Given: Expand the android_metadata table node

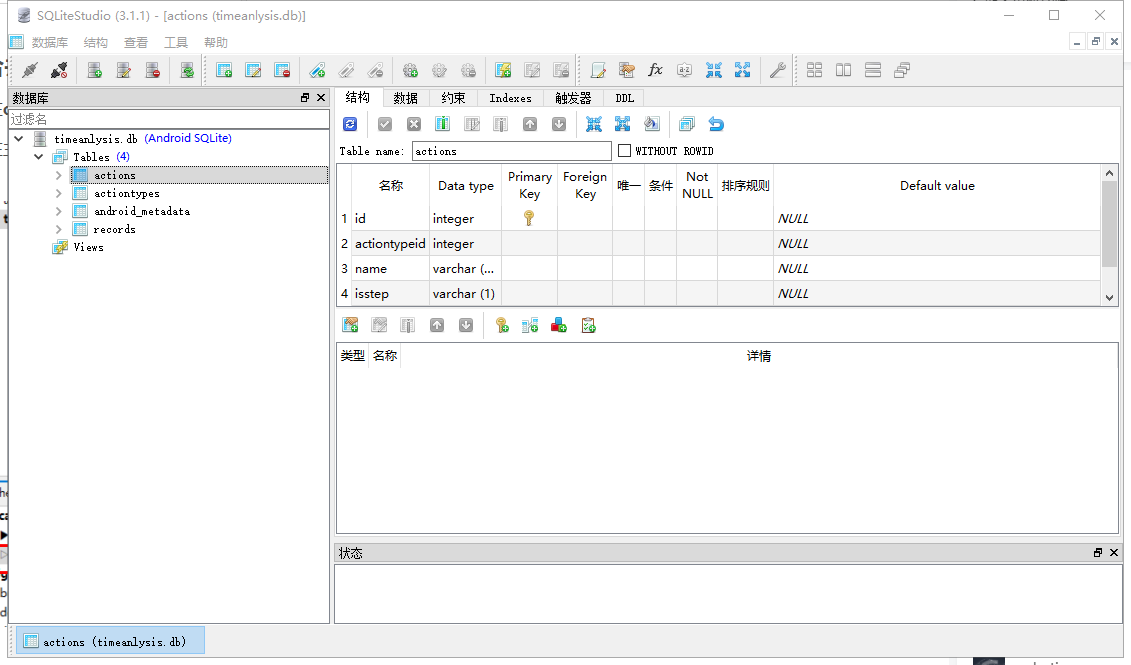Looking at the screenshot, I should [58, 211].
